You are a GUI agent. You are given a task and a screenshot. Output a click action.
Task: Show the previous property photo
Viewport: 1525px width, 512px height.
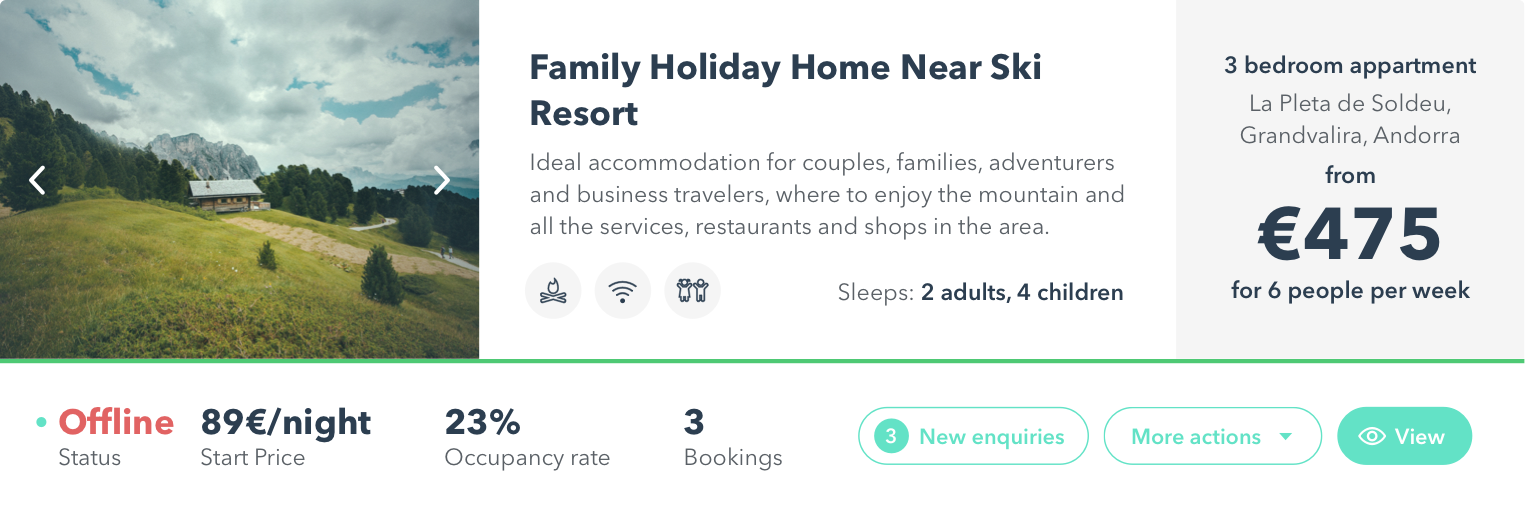pyautogui.click(x=38, y=180)
